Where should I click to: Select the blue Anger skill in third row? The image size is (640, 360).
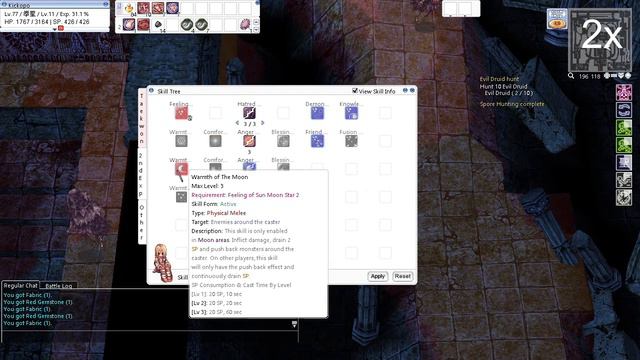click(x=249, y=167)
